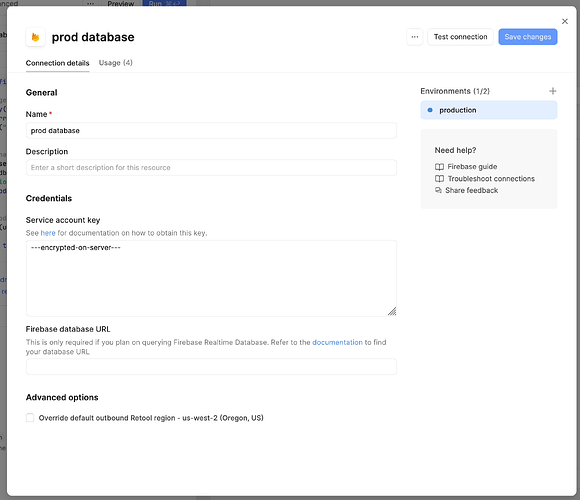The height and width of the screenshot is (500, 580).
Task: Click the service account key resize handle
Action: pos(392,311)
